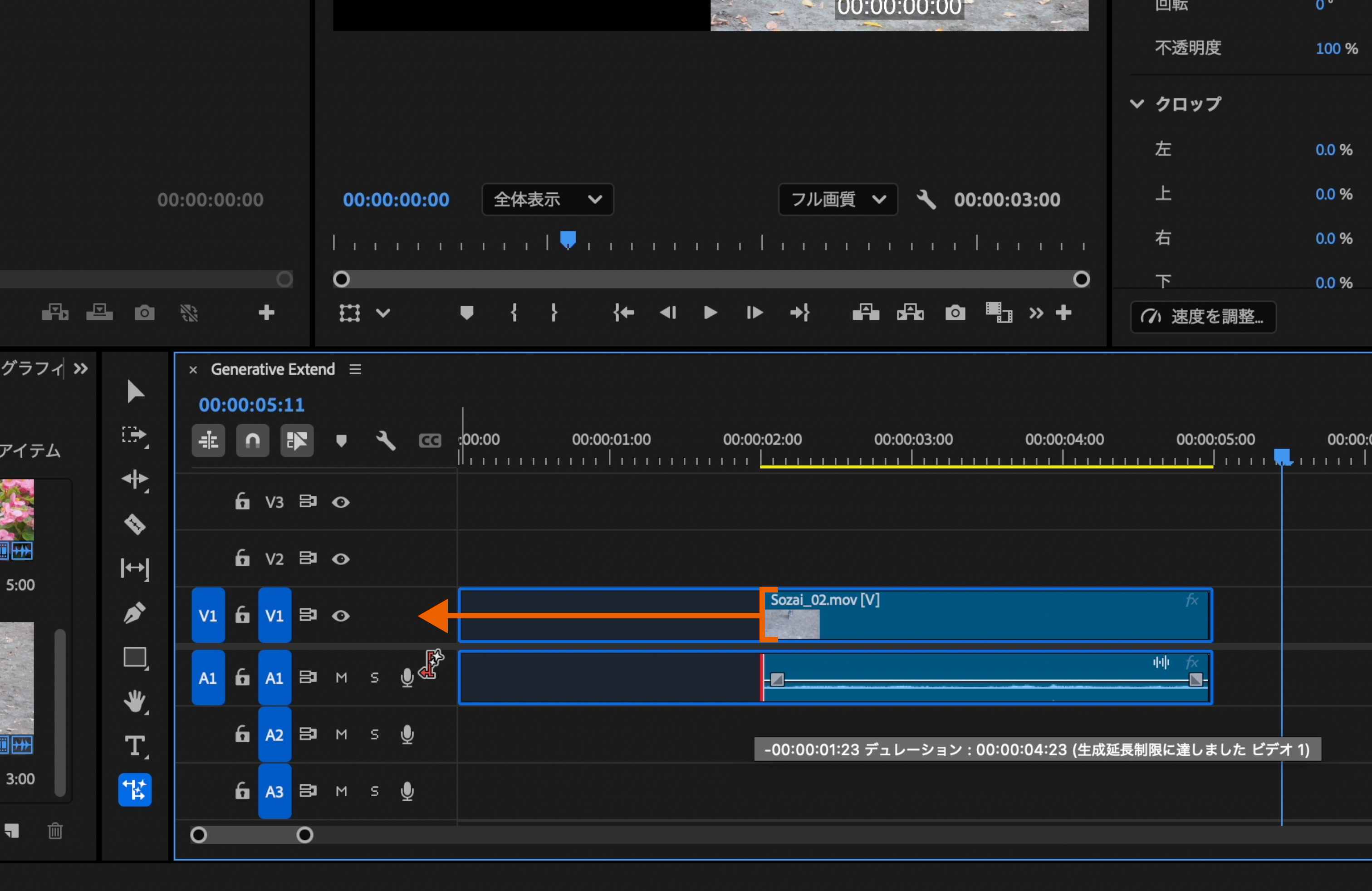The image size is (1372, 891).
Task: Select the Ripple Edit tool
Action: [135, 479]
